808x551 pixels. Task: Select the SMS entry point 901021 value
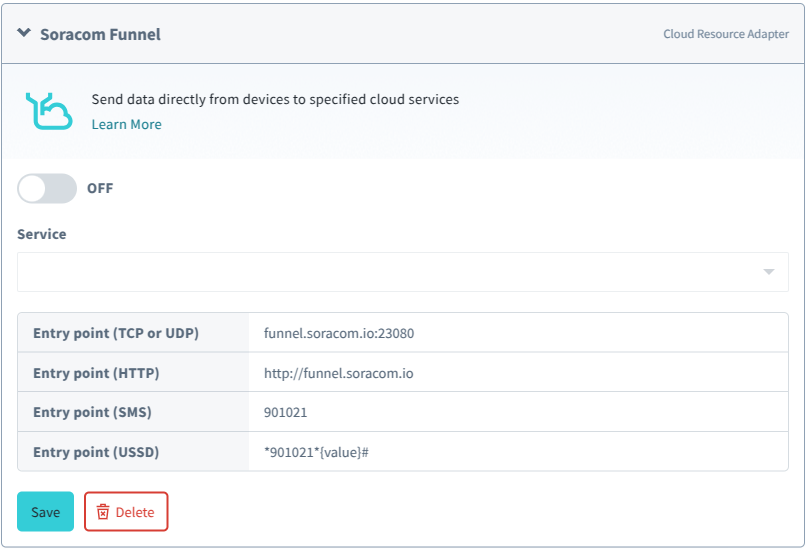point(285,412)
